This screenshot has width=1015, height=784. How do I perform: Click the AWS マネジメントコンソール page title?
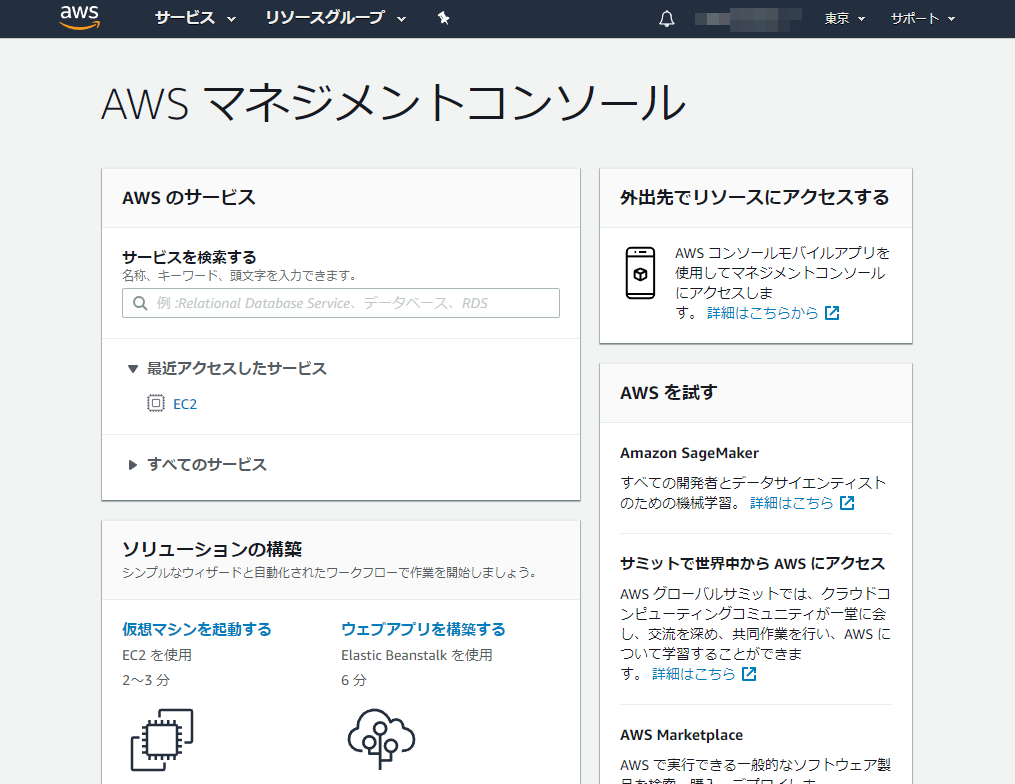pos(394,103)
